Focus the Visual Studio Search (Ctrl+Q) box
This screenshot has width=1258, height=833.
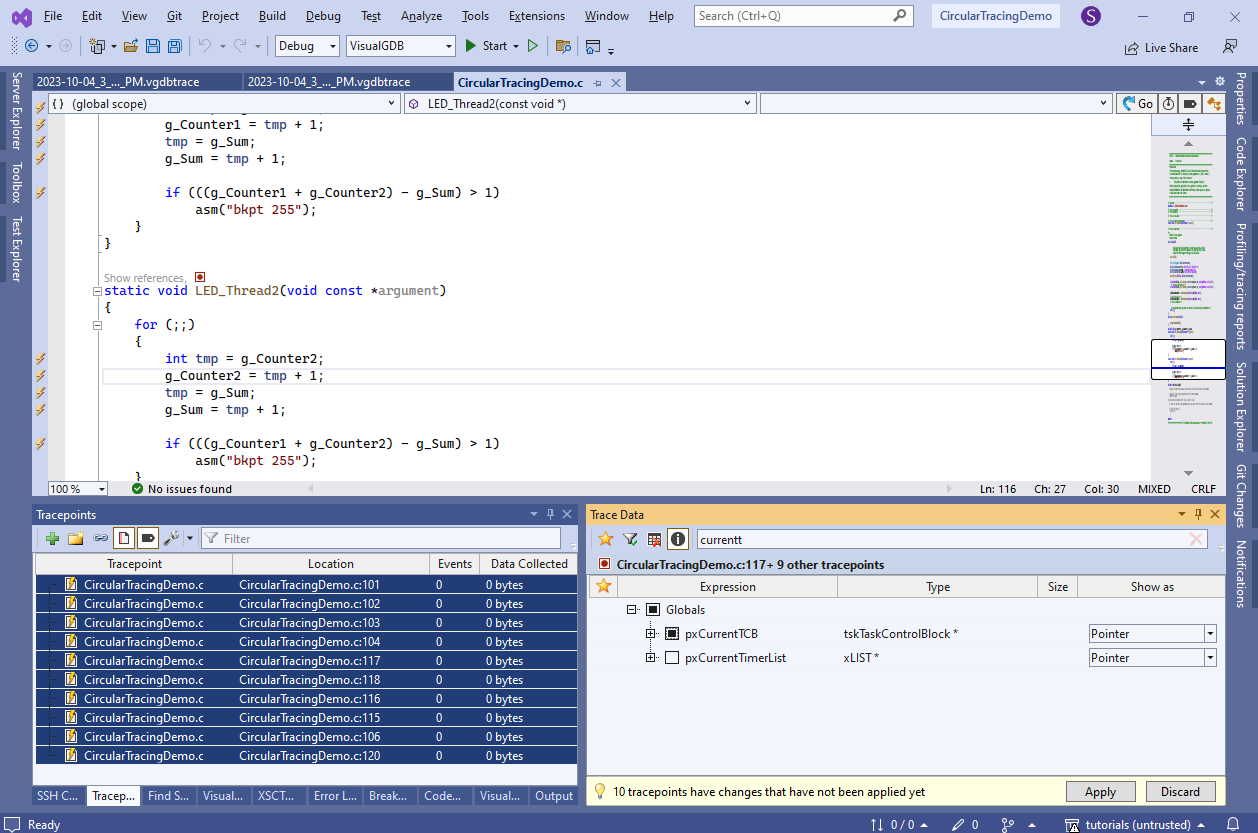[x=803, y=16]
